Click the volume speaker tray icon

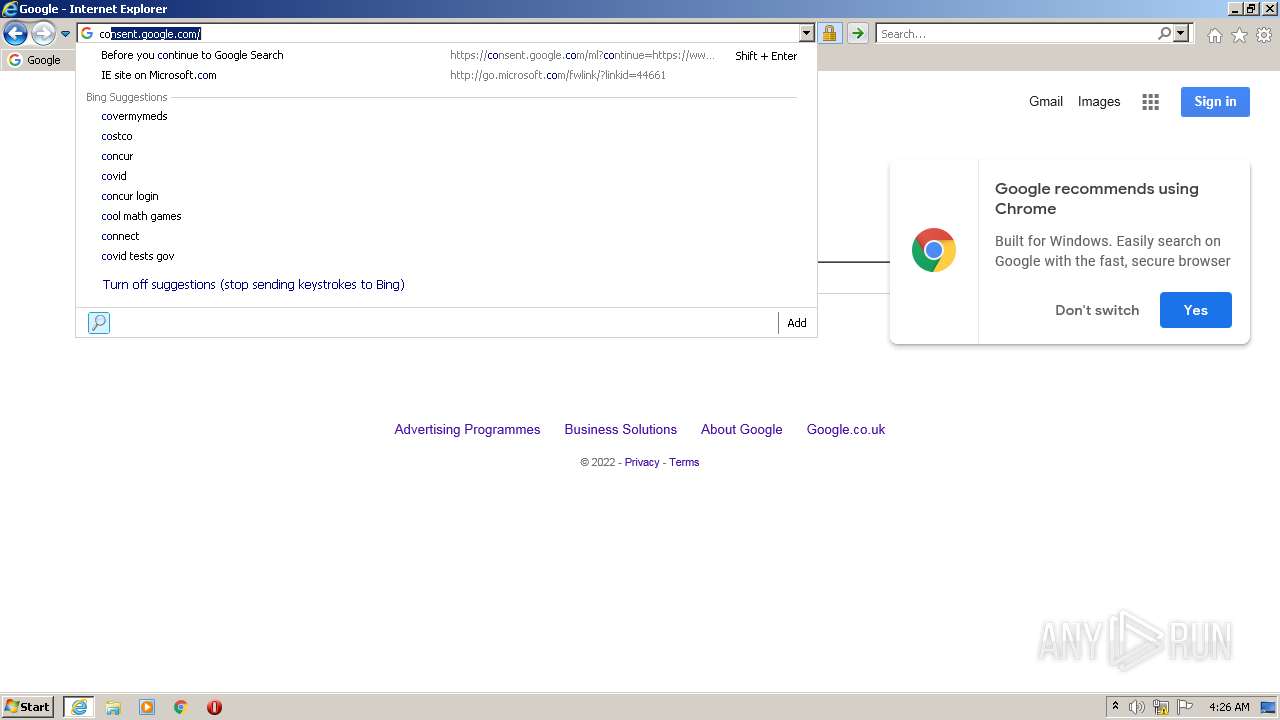tap(1137, 707)
